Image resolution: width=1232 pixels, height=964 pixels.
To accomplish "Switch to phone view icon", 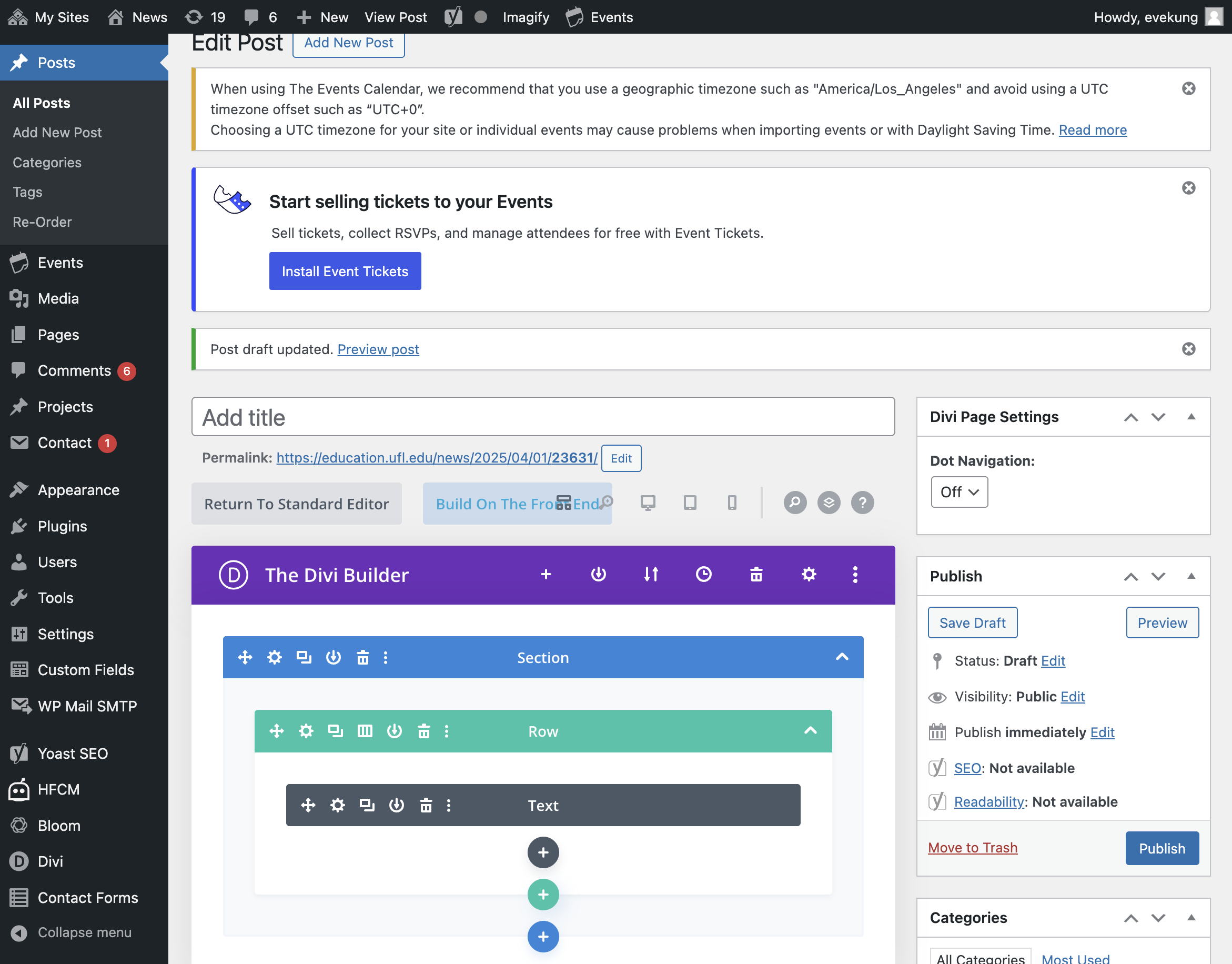I will [x=732, y=503].
